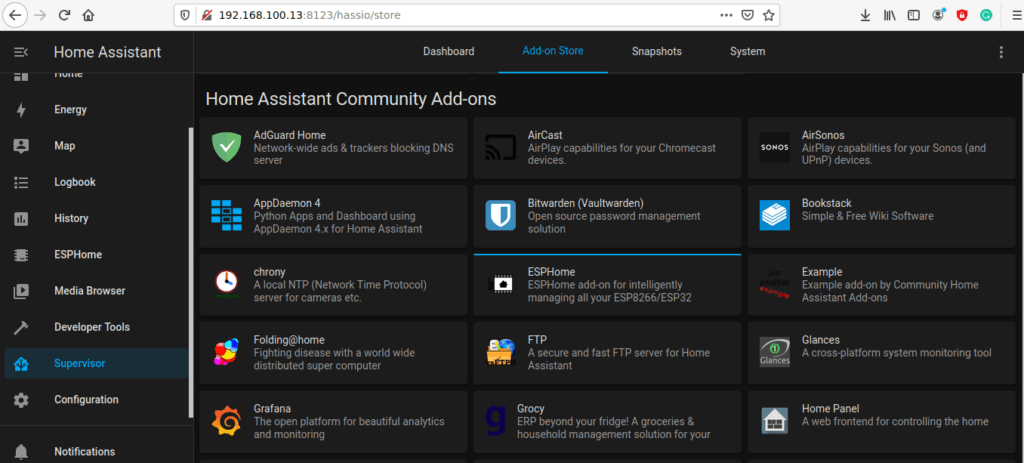Click the Logbook list icon

click(21, 182)
